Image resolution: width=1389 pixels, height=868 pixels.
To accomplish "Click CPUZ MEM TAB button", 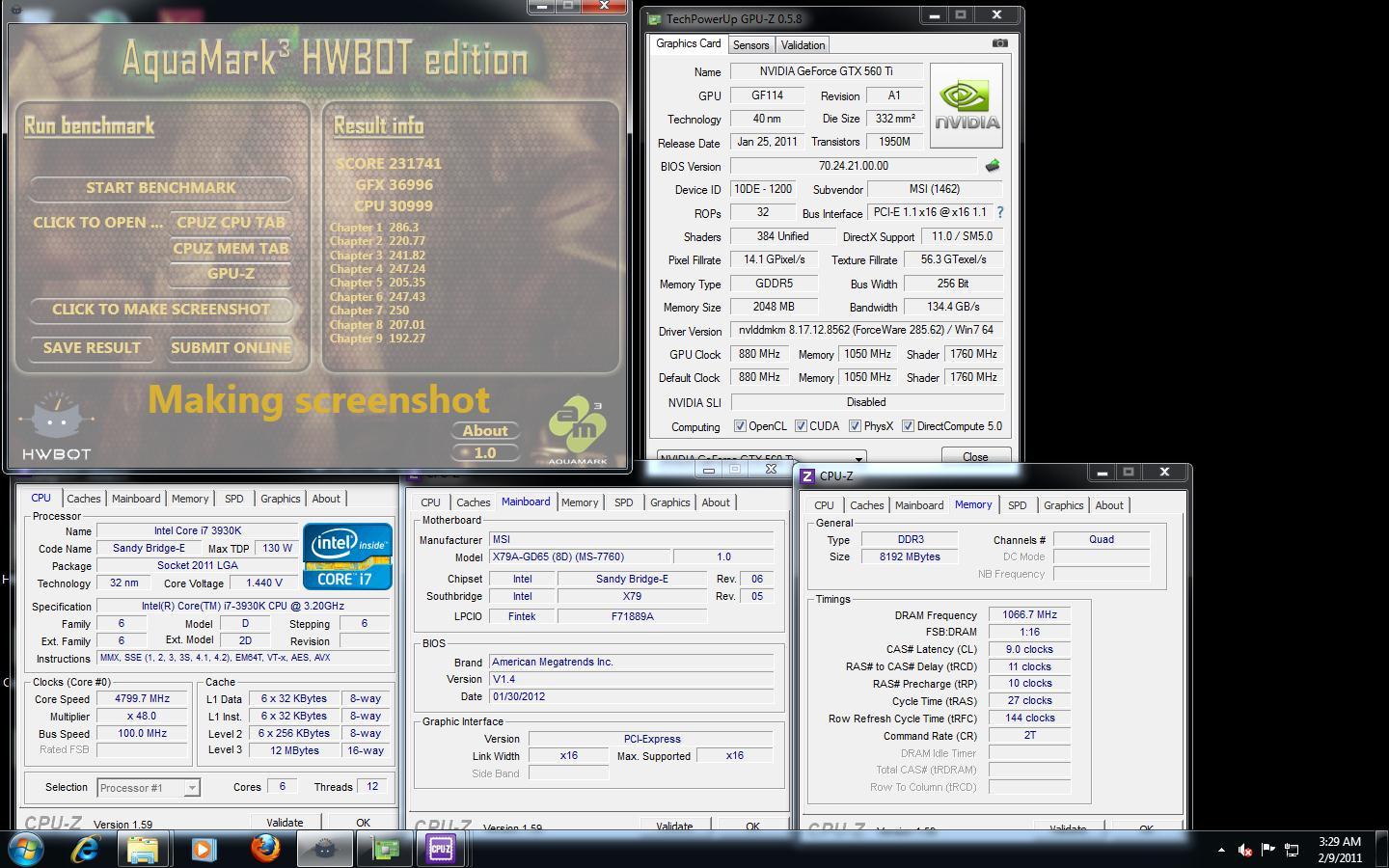I will [x=231, y=248].
